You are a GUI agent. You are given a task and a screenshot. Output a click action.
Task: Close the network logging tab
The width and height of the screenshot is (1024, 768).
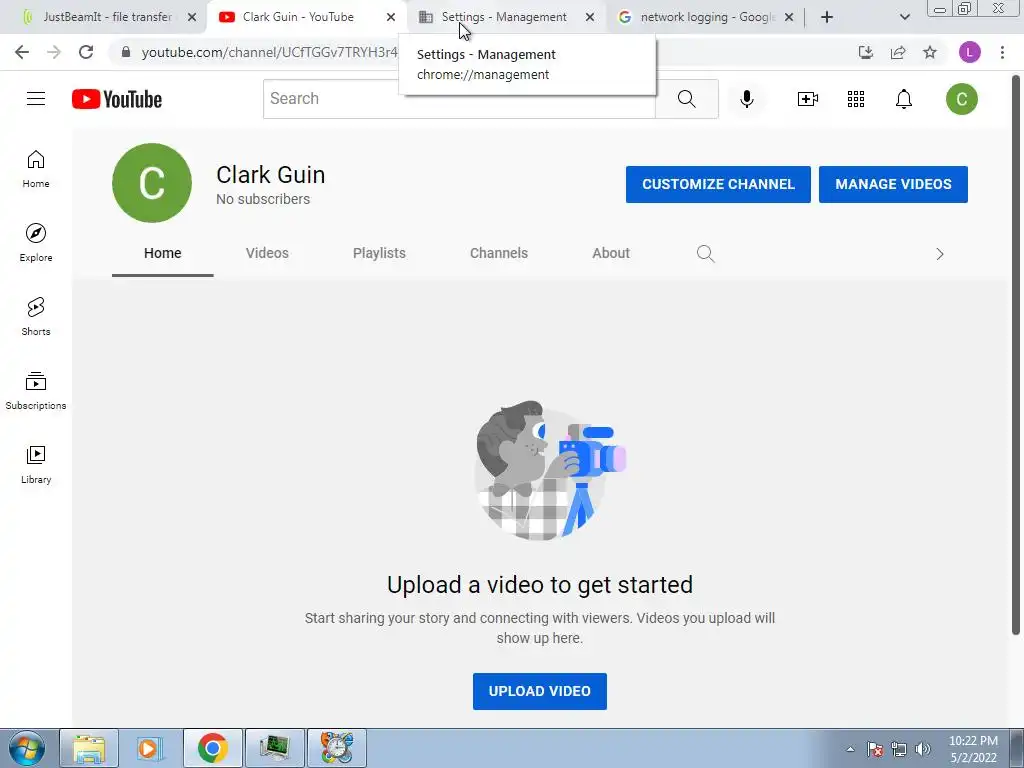coord(789,18)
